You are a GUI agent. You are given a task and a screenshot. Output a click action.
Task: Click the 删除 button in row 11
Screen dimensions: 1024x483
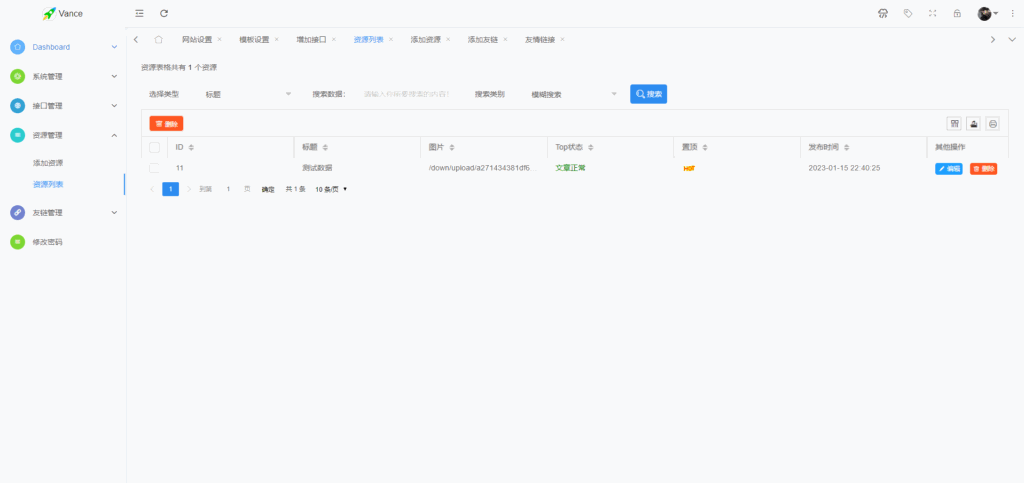[984, 168]
